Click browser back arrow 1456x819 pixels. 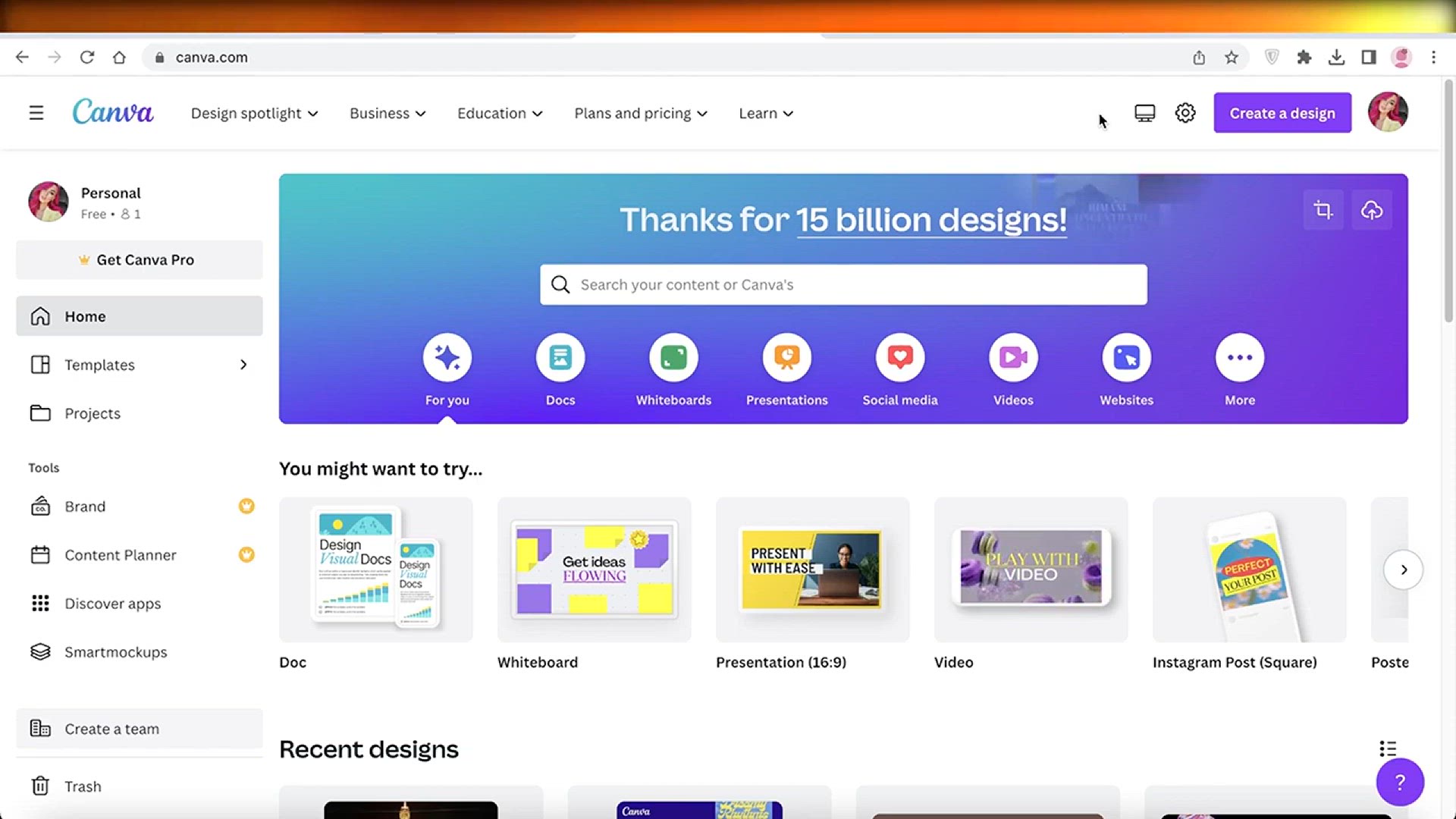[x=22, y=57]
